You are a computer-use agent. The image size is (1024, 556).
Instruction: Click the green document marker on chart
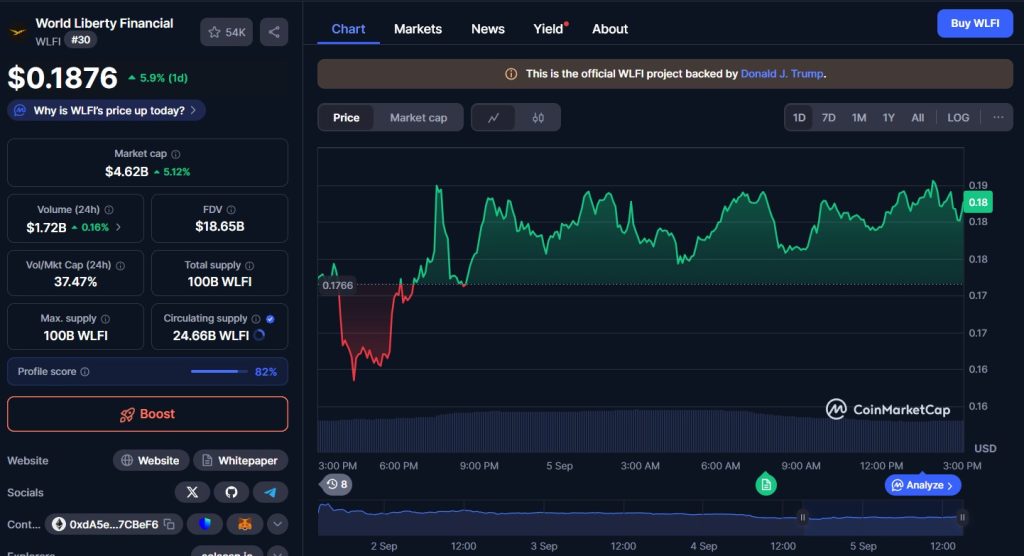765,484
